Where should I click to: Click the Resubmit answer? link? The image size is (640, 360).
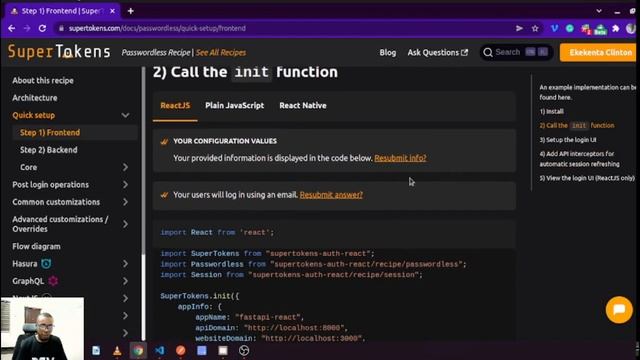331,195
